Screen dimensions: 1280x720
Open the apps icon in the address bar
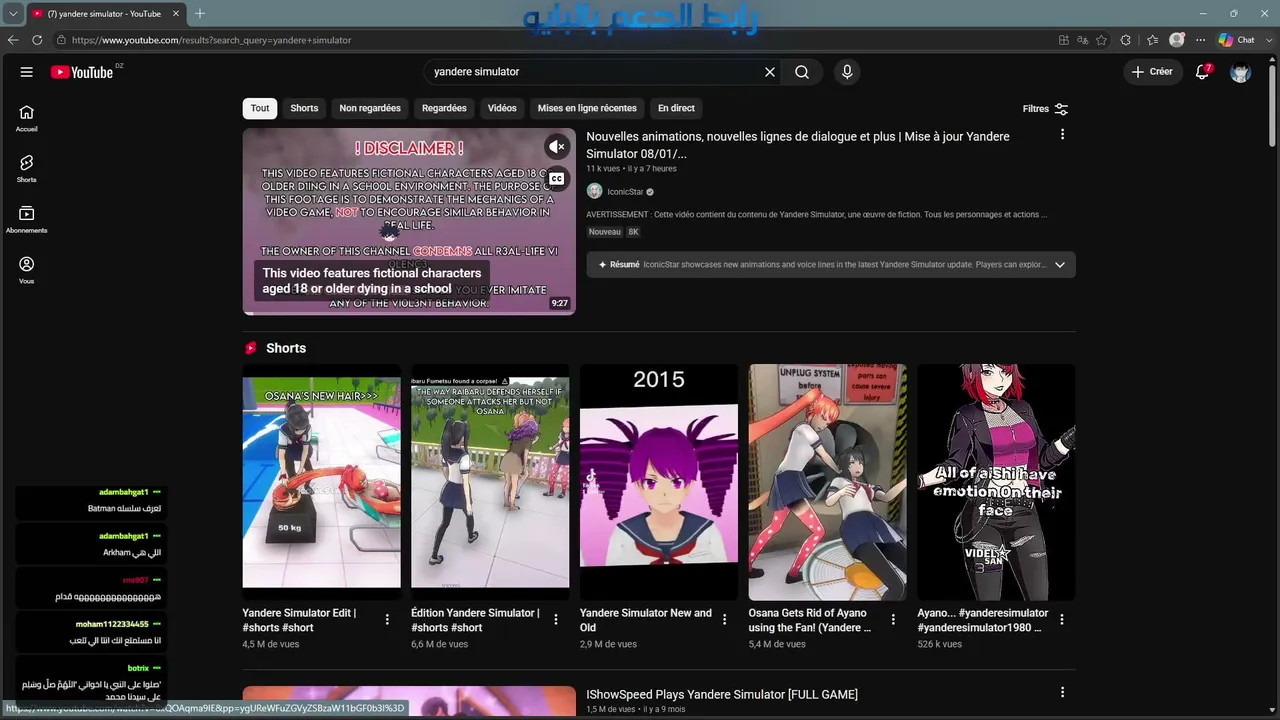pos(1063,40)
